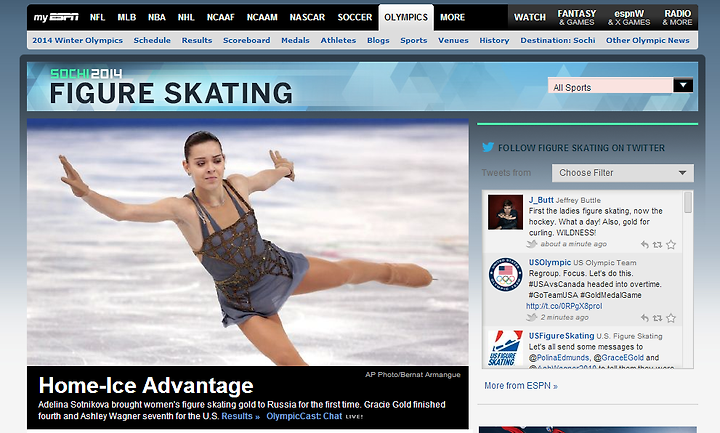Image resolution: width=720 pixels, height=433 pixels.
Task: Open OlympicCast: Chat link
Action: [304, 416]
